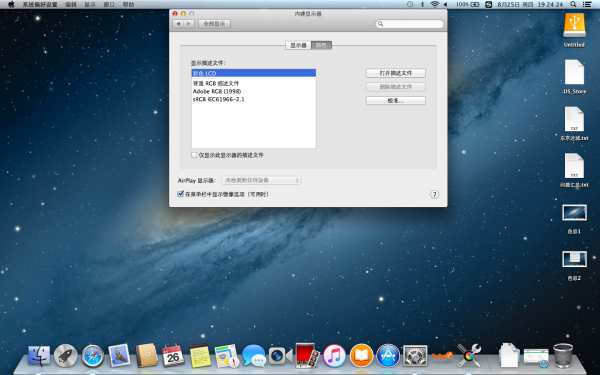Click 打开描述文件 button

coord(396,73)
